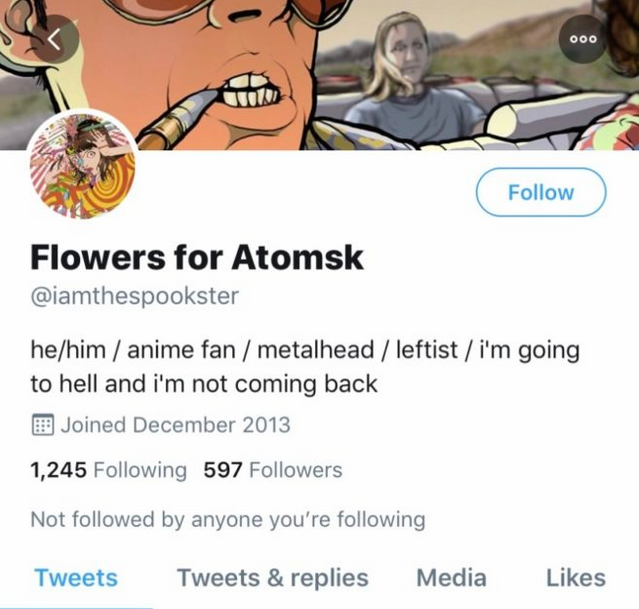The image size is (639, 609).
Task: View the 597 Followers list
Action: [272, 470]
